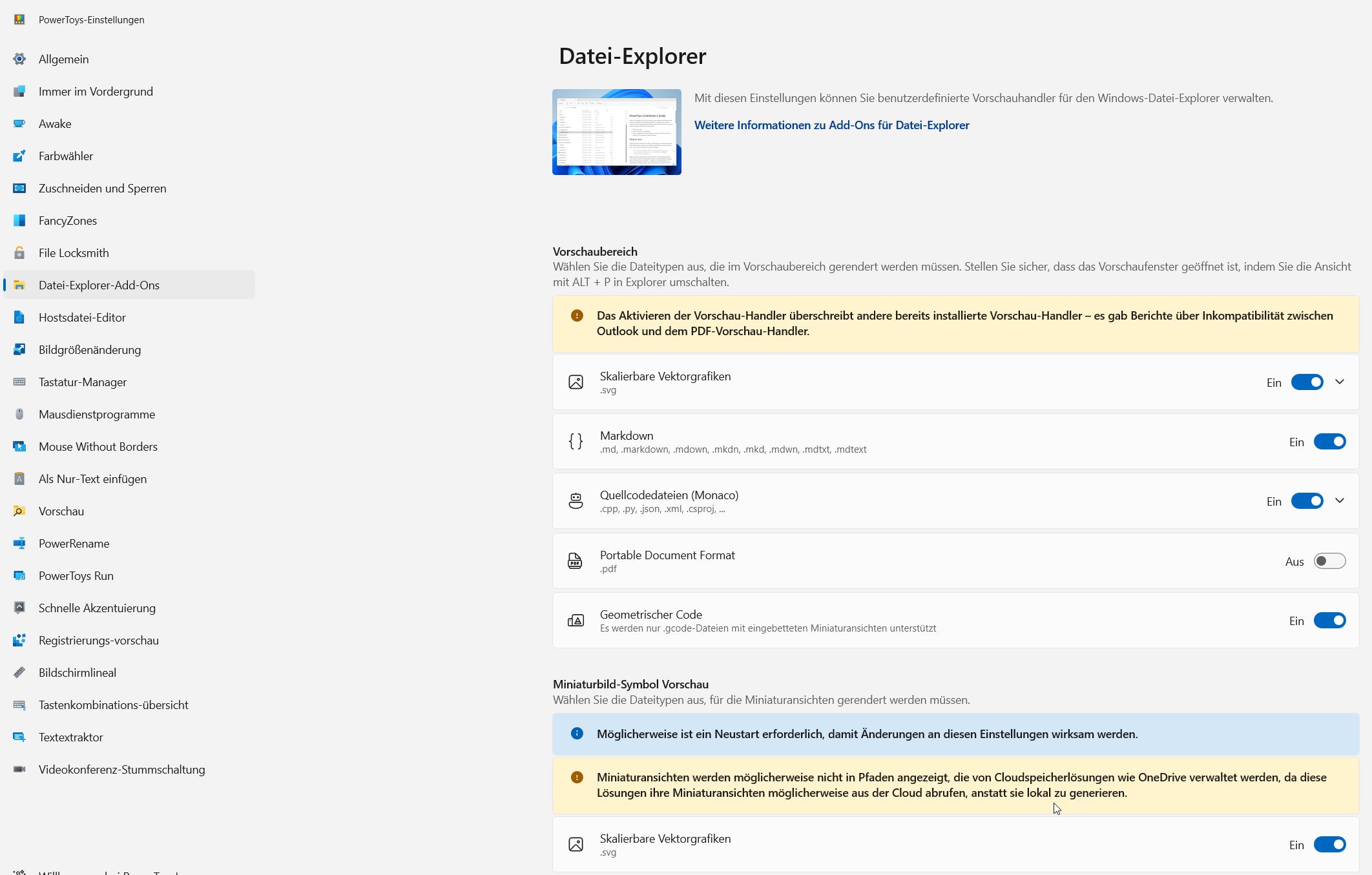
Task: Expand Skalierbare Vektorgrafiken preview options chevron
Action: tap(1340, 382)
